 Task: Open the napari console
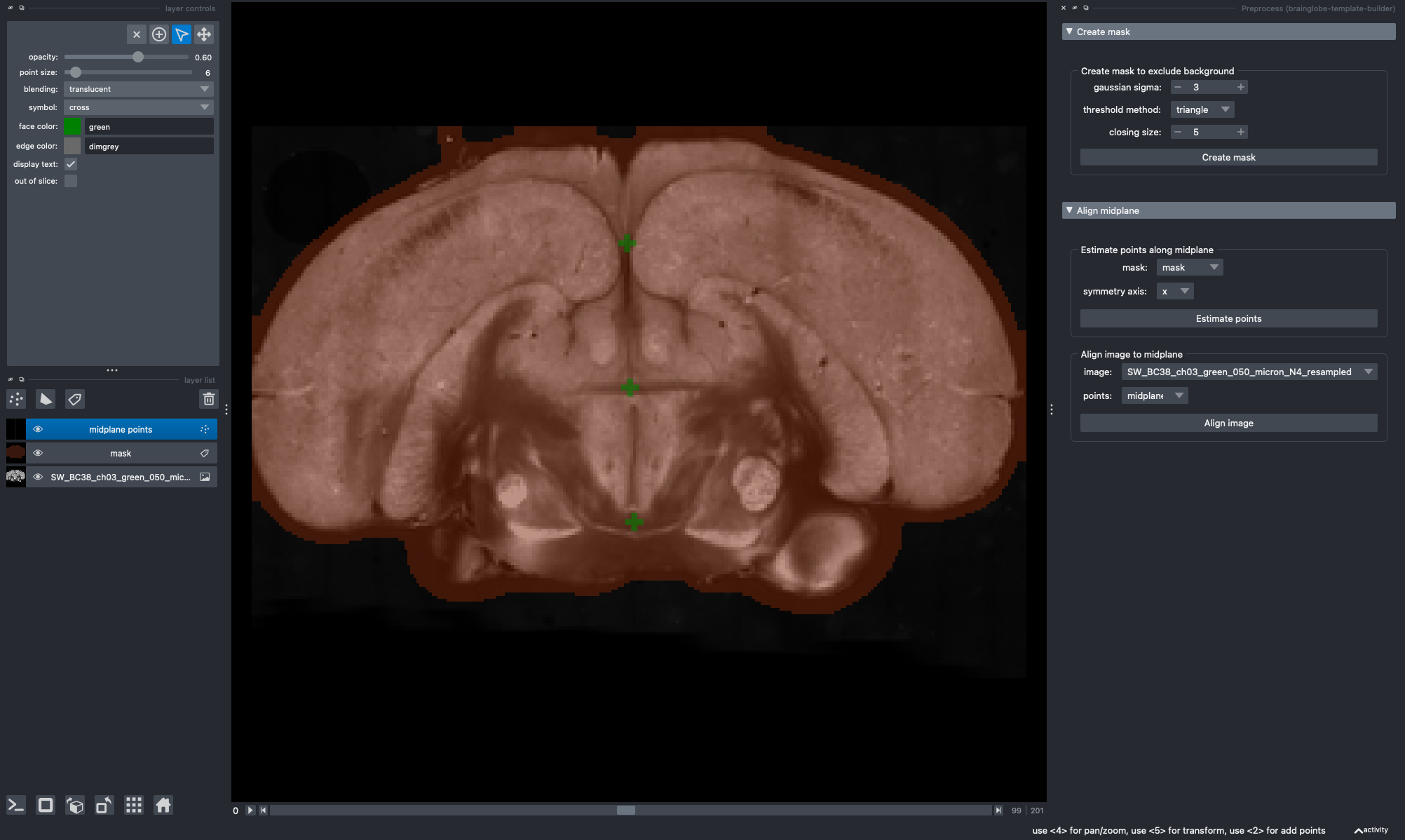pos(16,805)
